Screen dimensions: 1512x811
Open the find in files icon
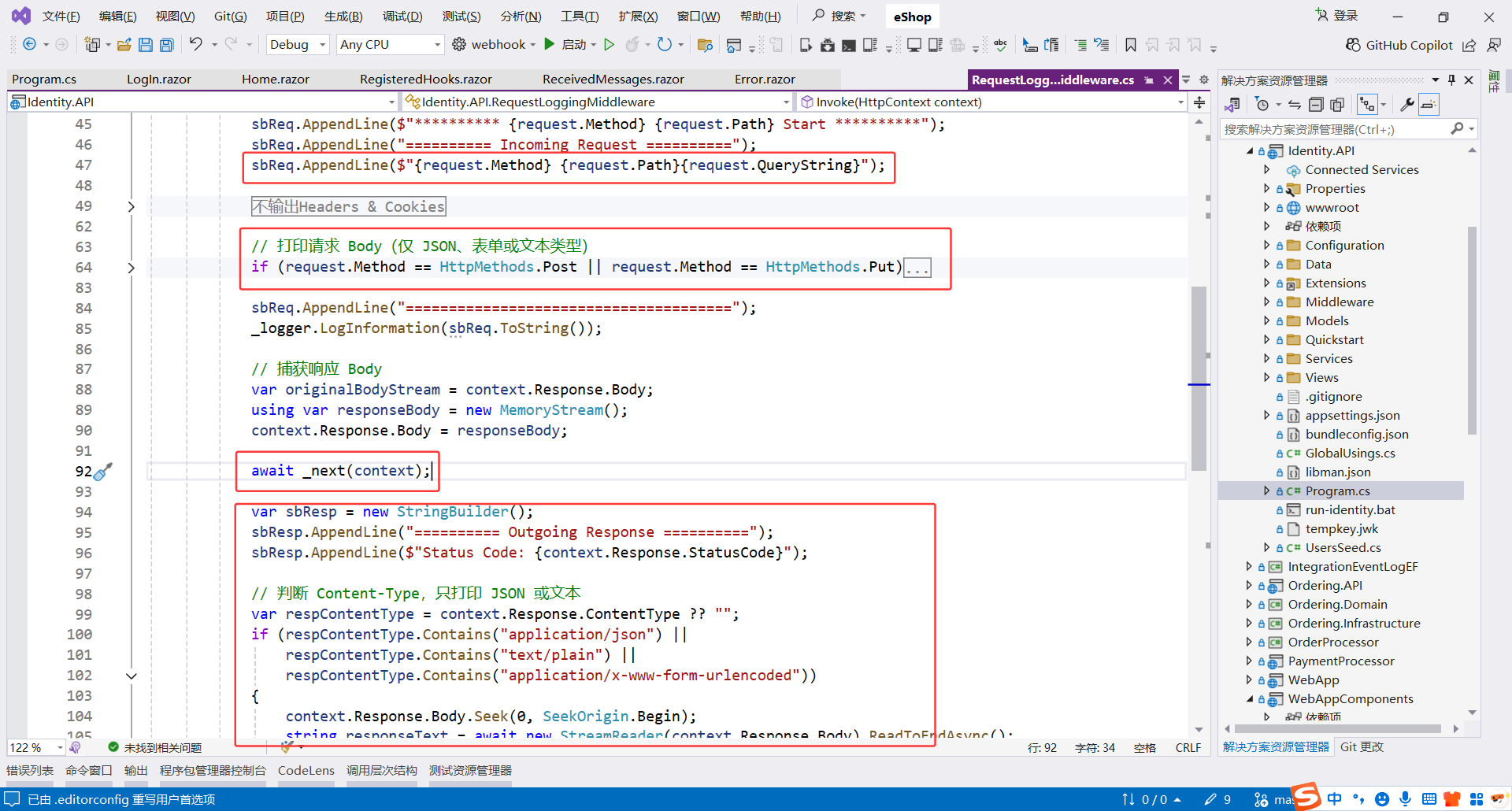705,45
